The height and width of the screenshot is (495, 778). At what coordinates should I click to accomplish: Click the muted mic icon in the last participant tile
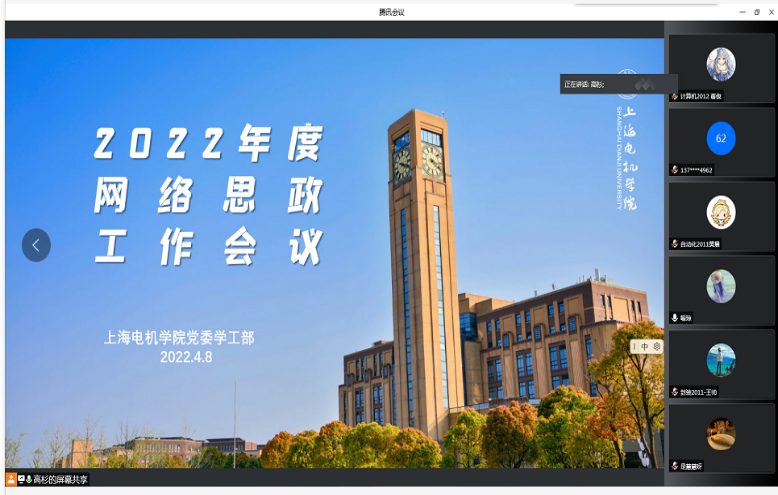click(x=675, y=466)
